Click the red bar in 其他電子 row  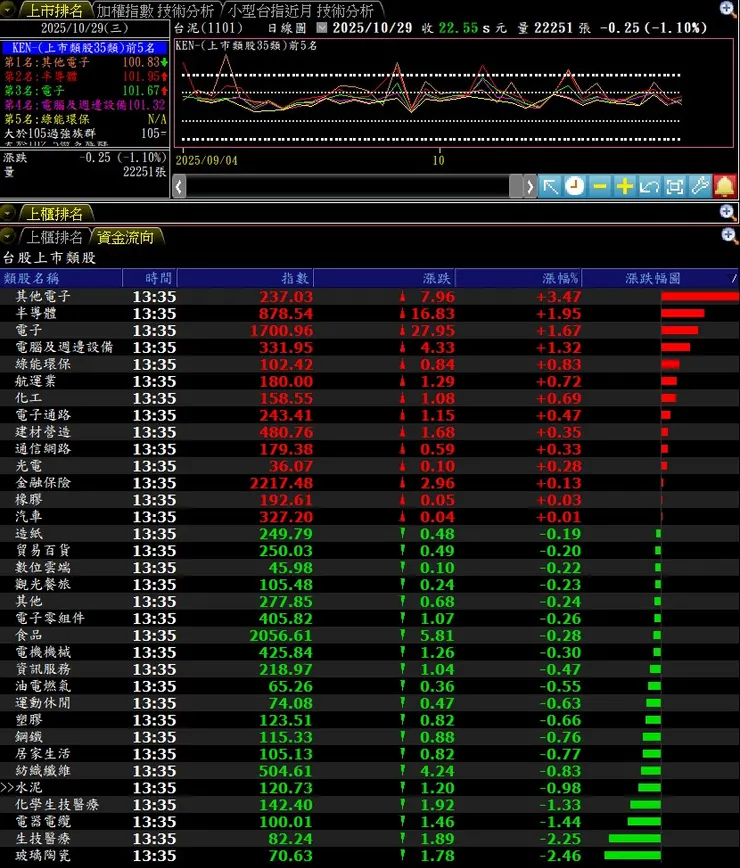(x=700, y=297)
